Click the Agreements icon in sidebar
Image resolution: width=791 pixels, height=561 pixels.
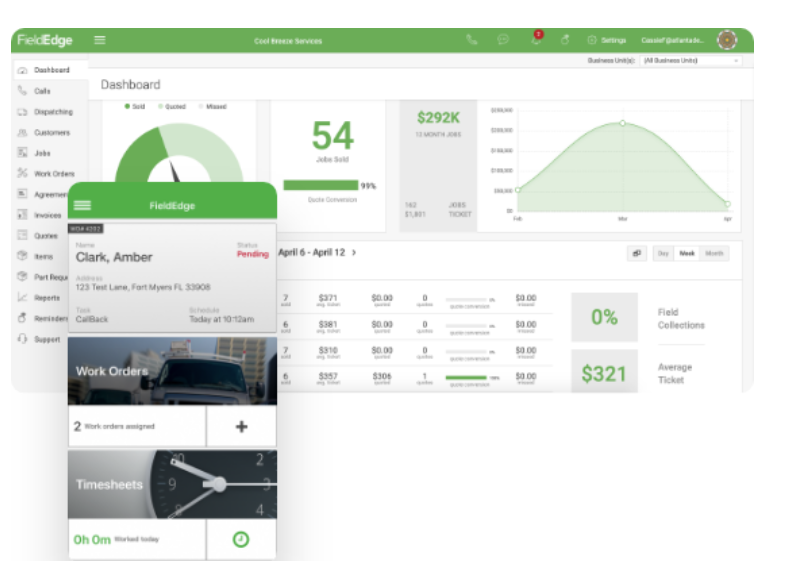click(22, 194)
